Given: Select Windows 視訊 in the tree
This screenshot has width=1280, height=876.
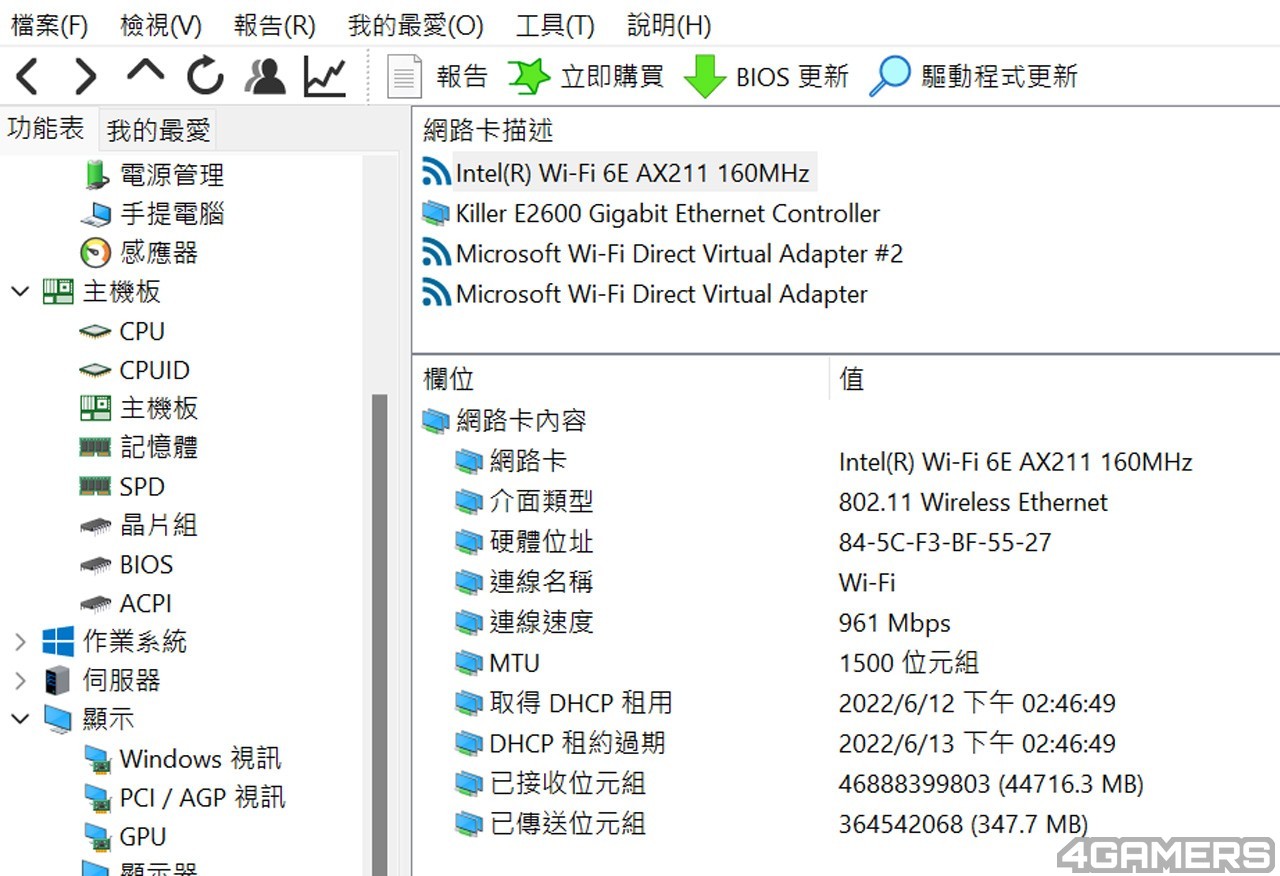Looking at the screenshot, I should [201, 759].
